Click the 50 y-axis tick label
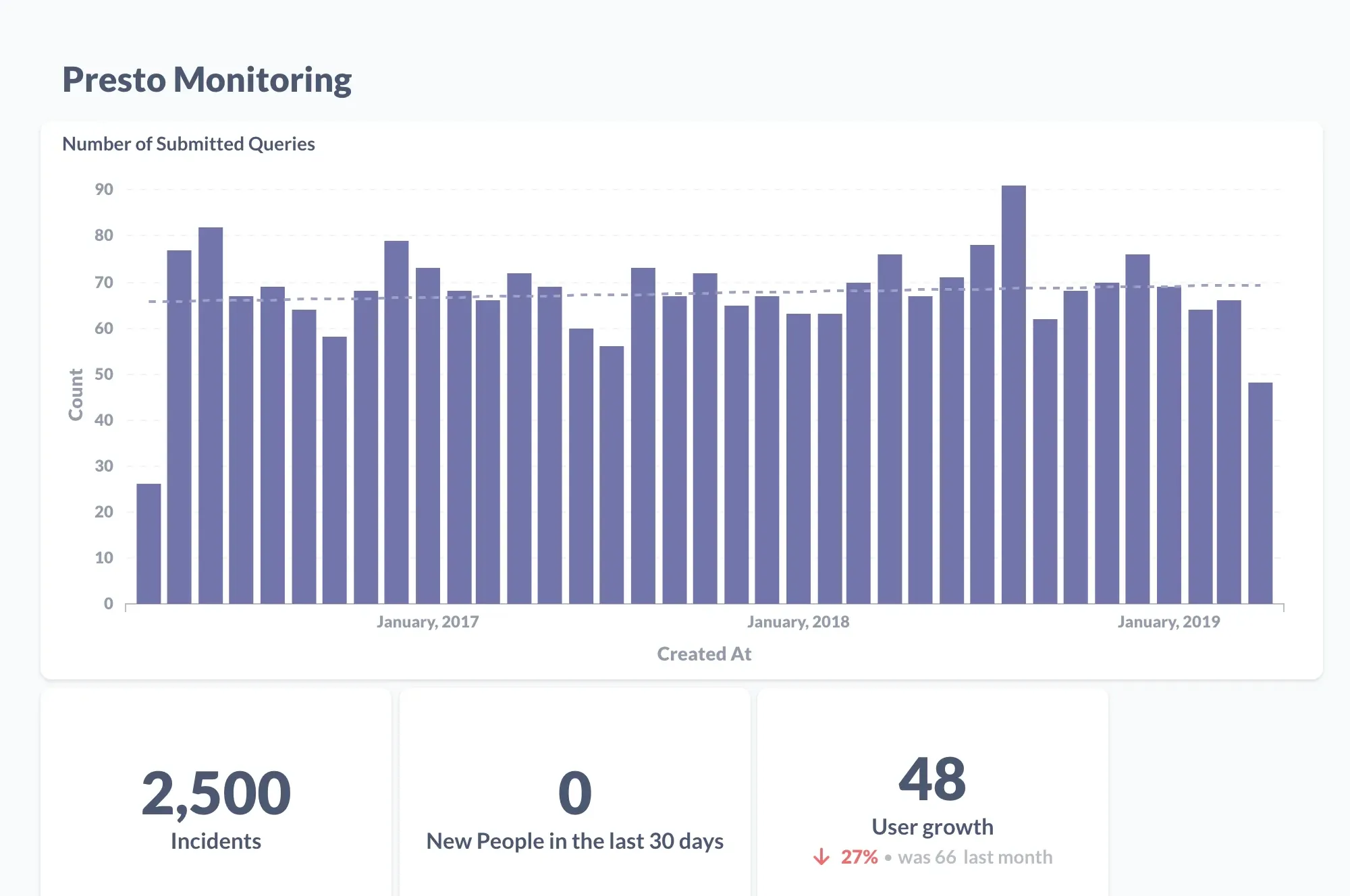Image resolution: width=1350 pixels, height=896 pixels. tap(104, 374)
